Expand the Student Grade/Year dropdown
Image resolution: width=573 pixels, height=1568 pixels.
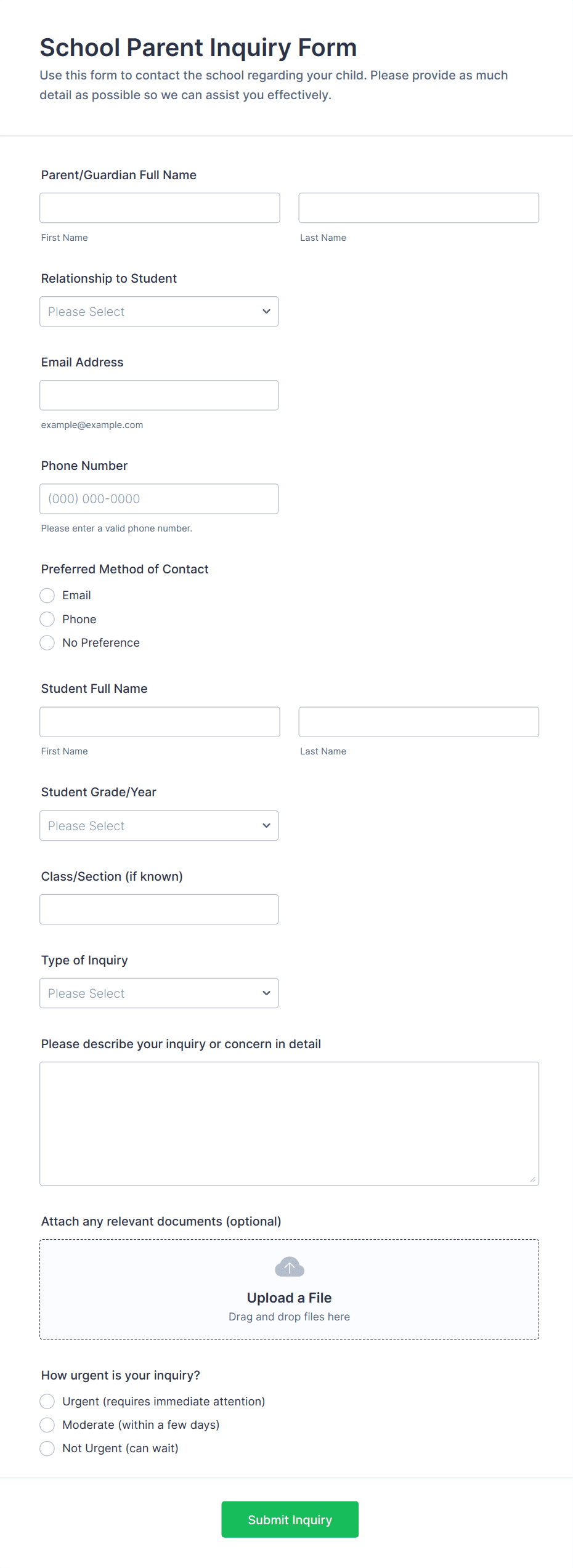pyautogui.click(x=159, y=825)
